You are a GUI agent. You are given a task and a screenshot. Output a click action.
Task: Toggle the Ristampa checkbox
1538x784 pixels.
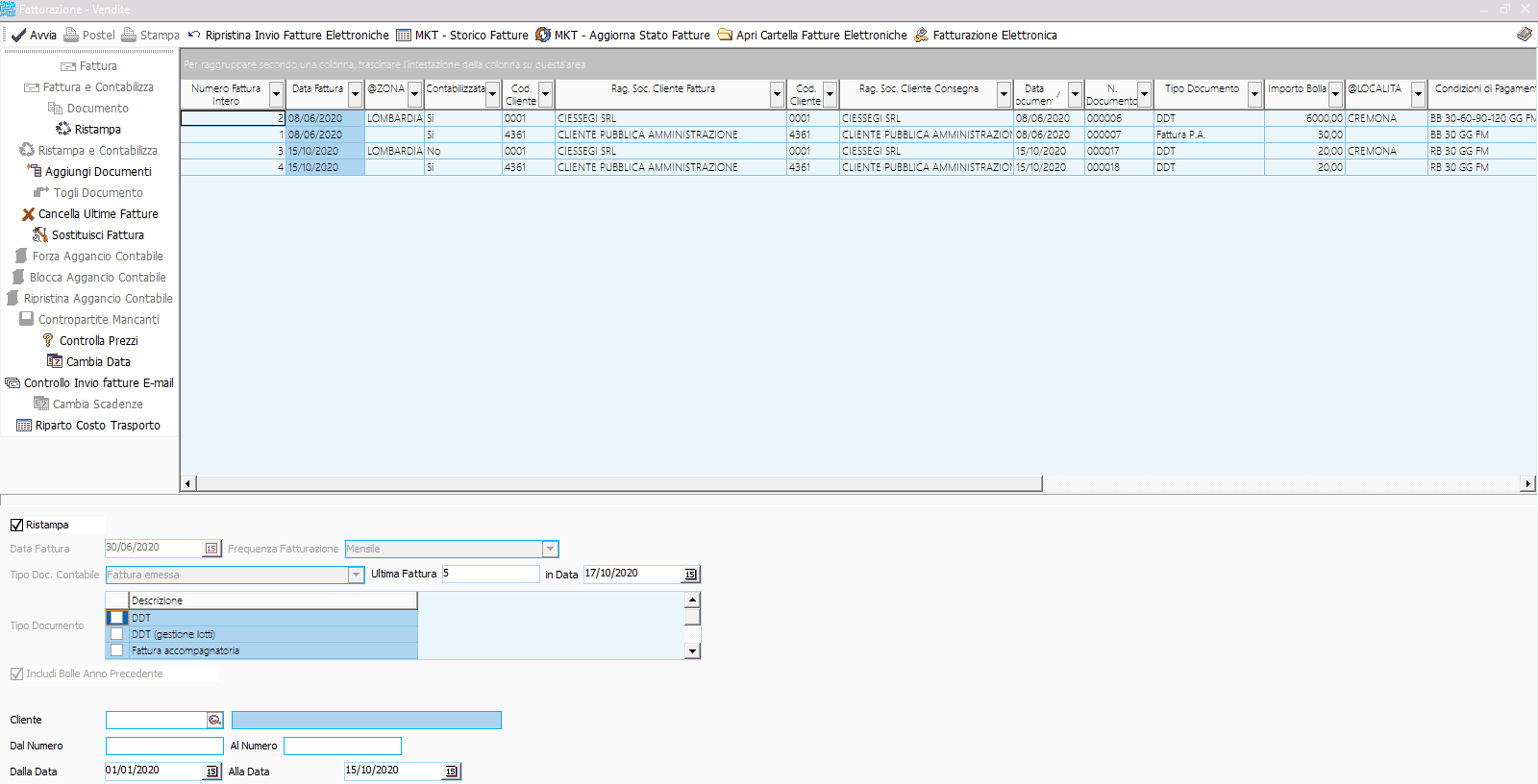[x=16, y=525]
